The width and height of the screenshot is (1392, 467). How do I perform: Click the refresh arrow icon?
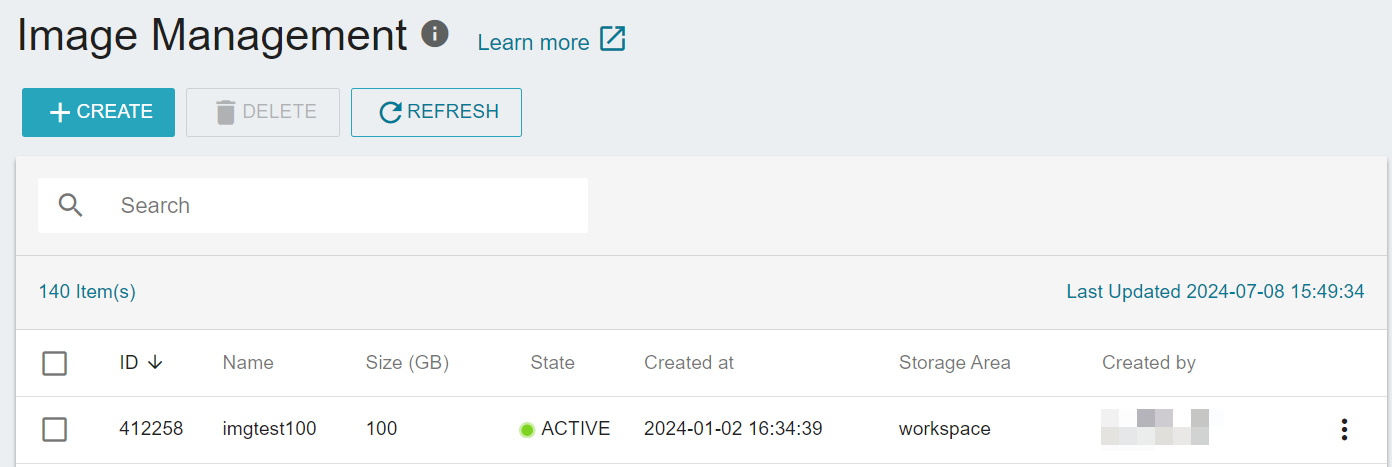[x=391, y=113]
